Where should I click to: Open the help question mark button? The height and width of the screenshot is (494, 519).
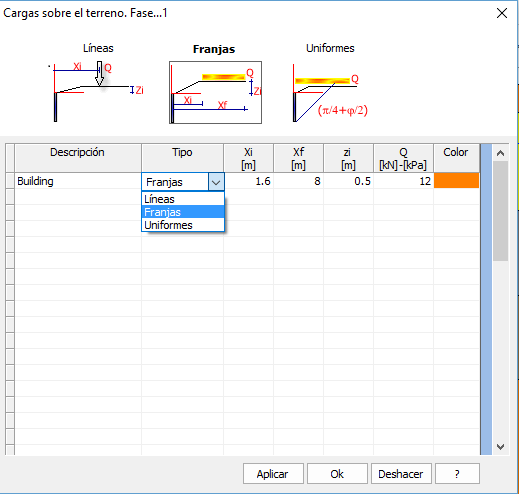457,473
